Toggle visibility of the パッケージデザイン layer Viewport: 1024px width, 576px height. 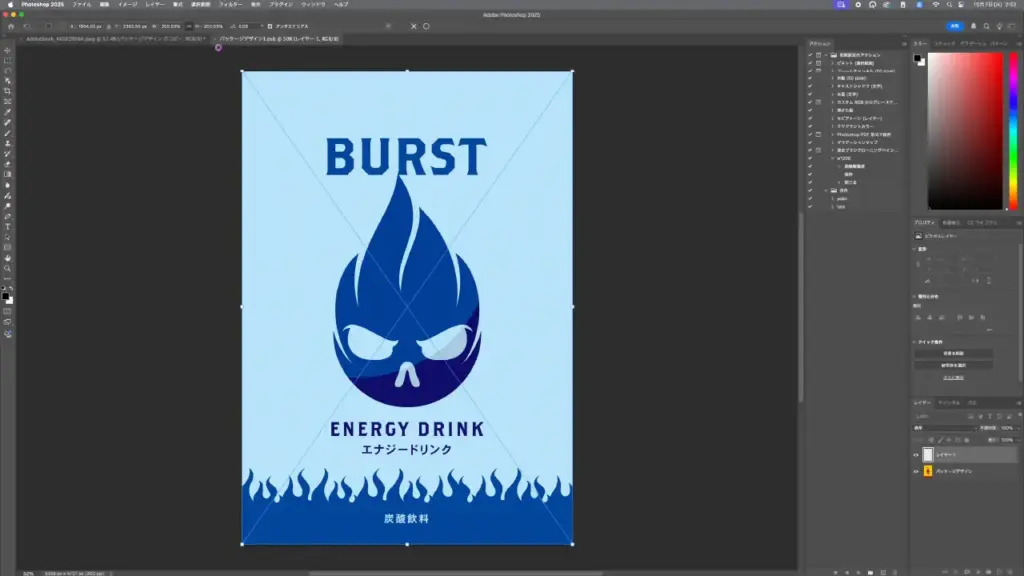click(x=915, y=471)
